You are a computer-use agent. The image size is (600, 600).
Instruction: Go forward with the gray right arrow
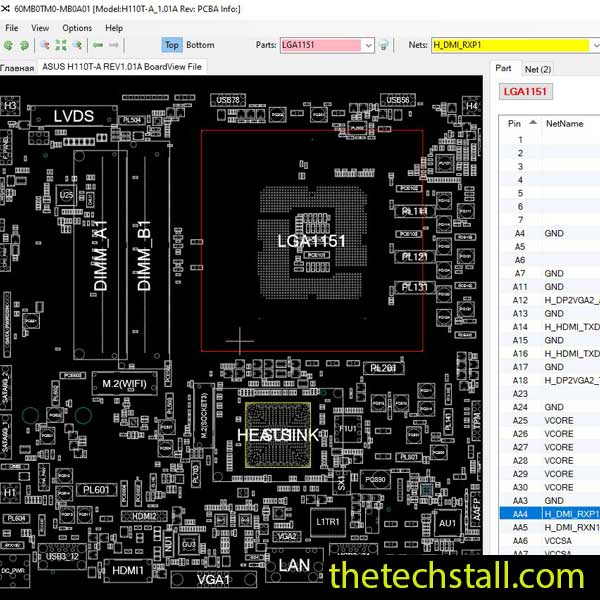(x=114, y=45)
